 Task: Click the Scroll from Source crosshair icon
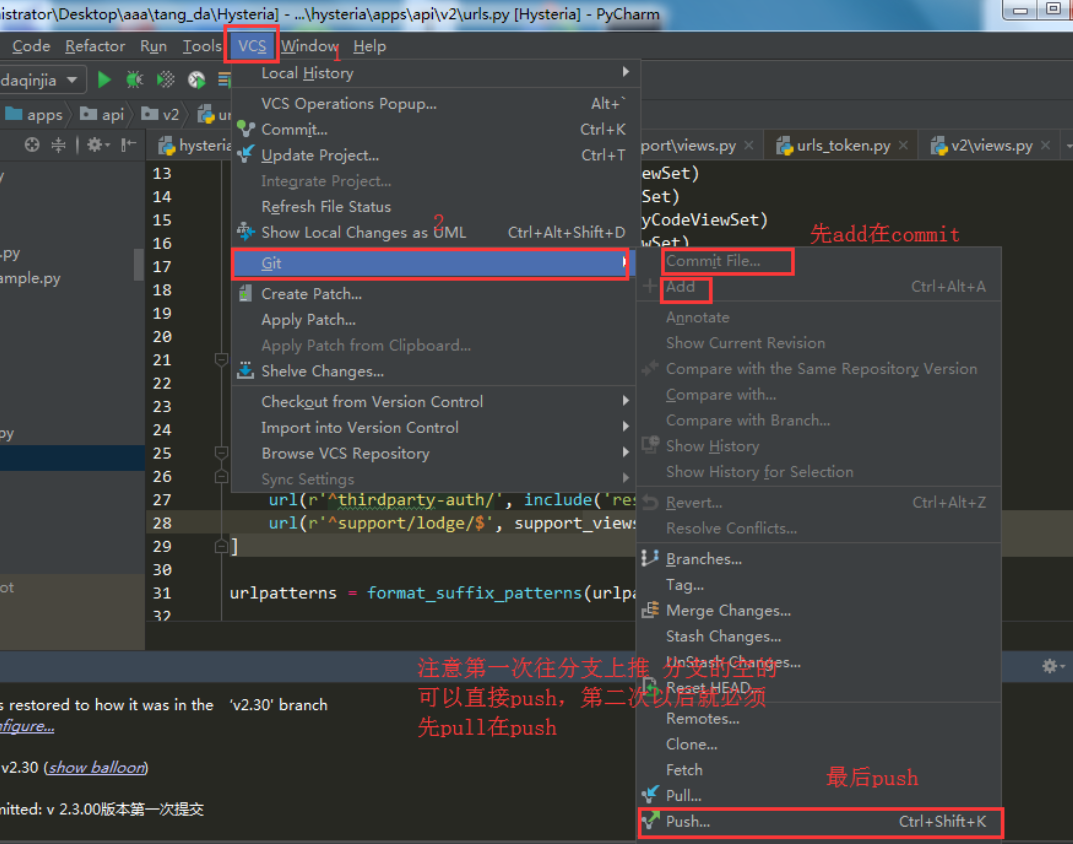[32, 145]
